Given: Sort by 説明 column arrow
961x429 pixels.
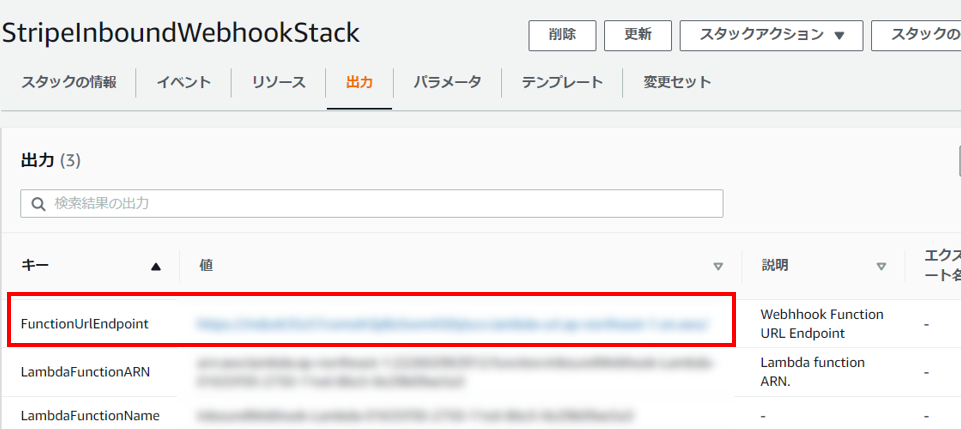Looking at the screenshot, I should tap(881, 267).
